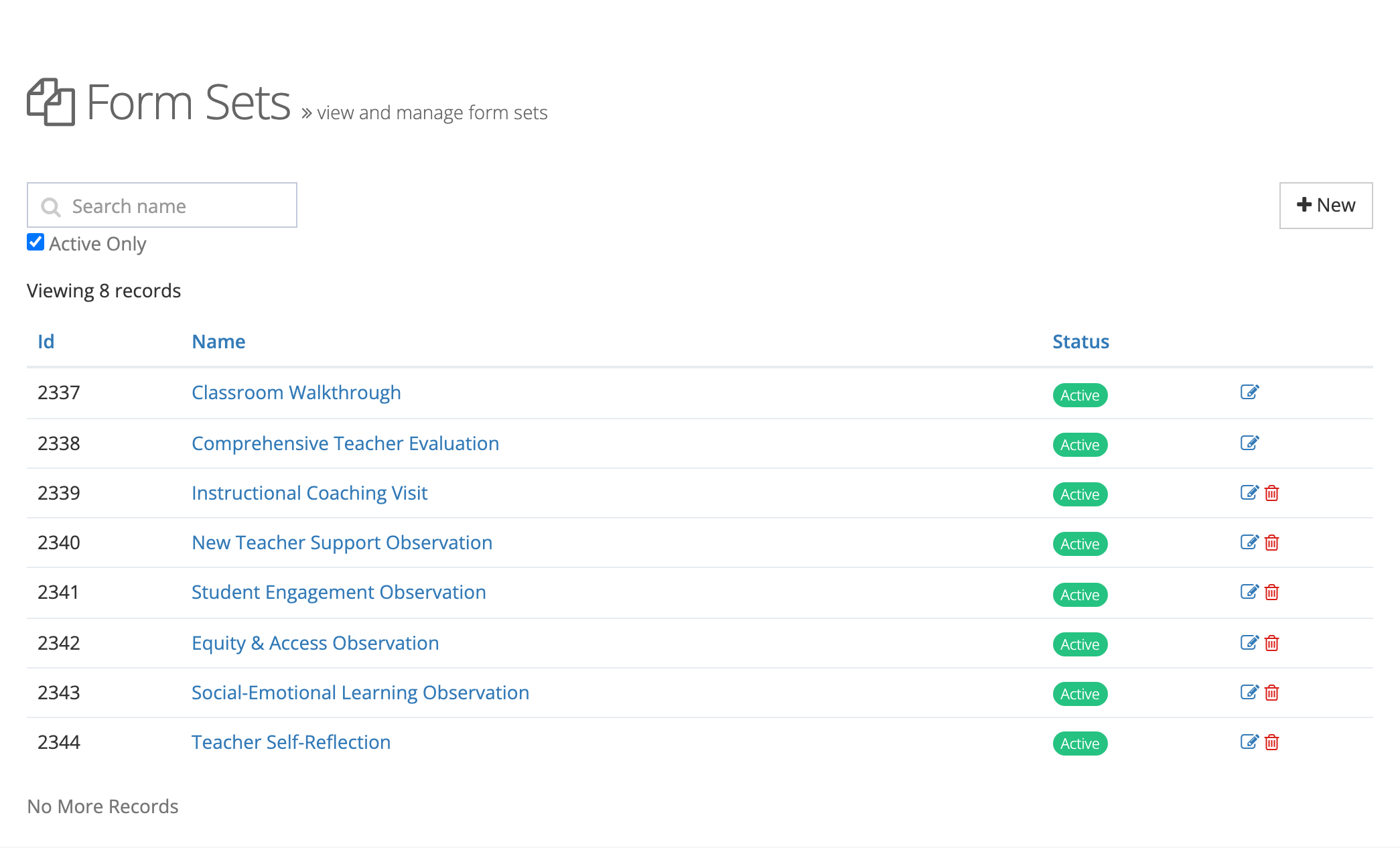1400x848 pixels.
Task: Edit the Classroom Walkthrough form set
Action: click(1249, 392)
